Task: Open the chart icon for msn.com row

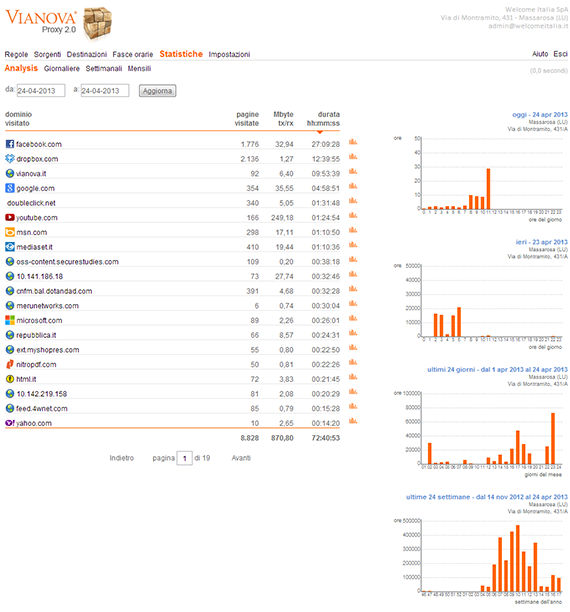Action: point(353,230)
